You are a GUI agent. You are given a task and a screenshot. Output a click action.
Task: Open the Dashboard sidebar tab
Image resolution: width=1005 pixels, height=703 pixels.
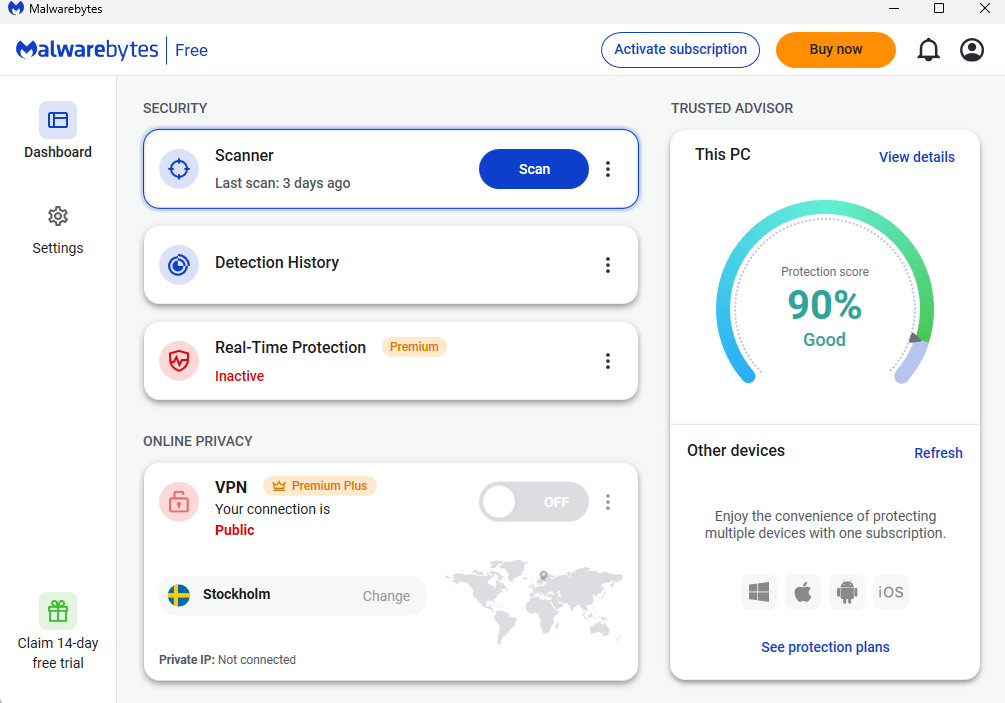coord(58,131)
